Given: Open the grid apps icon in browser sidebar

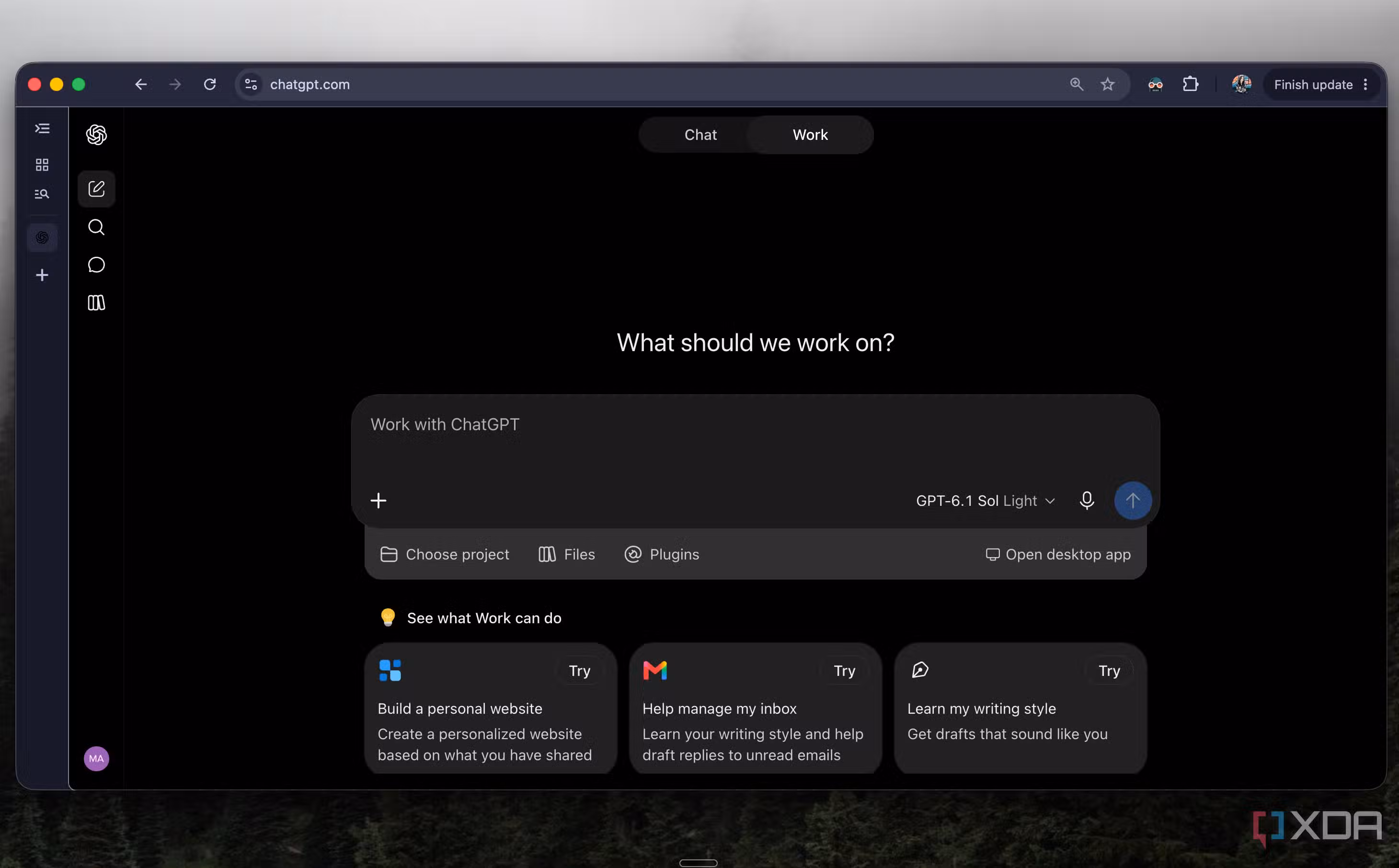Looking at the screenshot, I should point(42,165).
